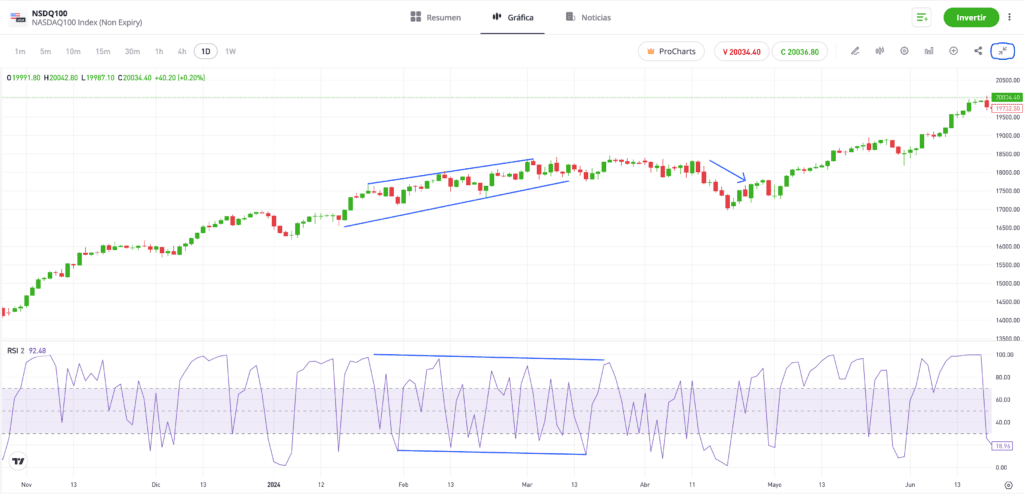Select the 1W timeframe

231,51
